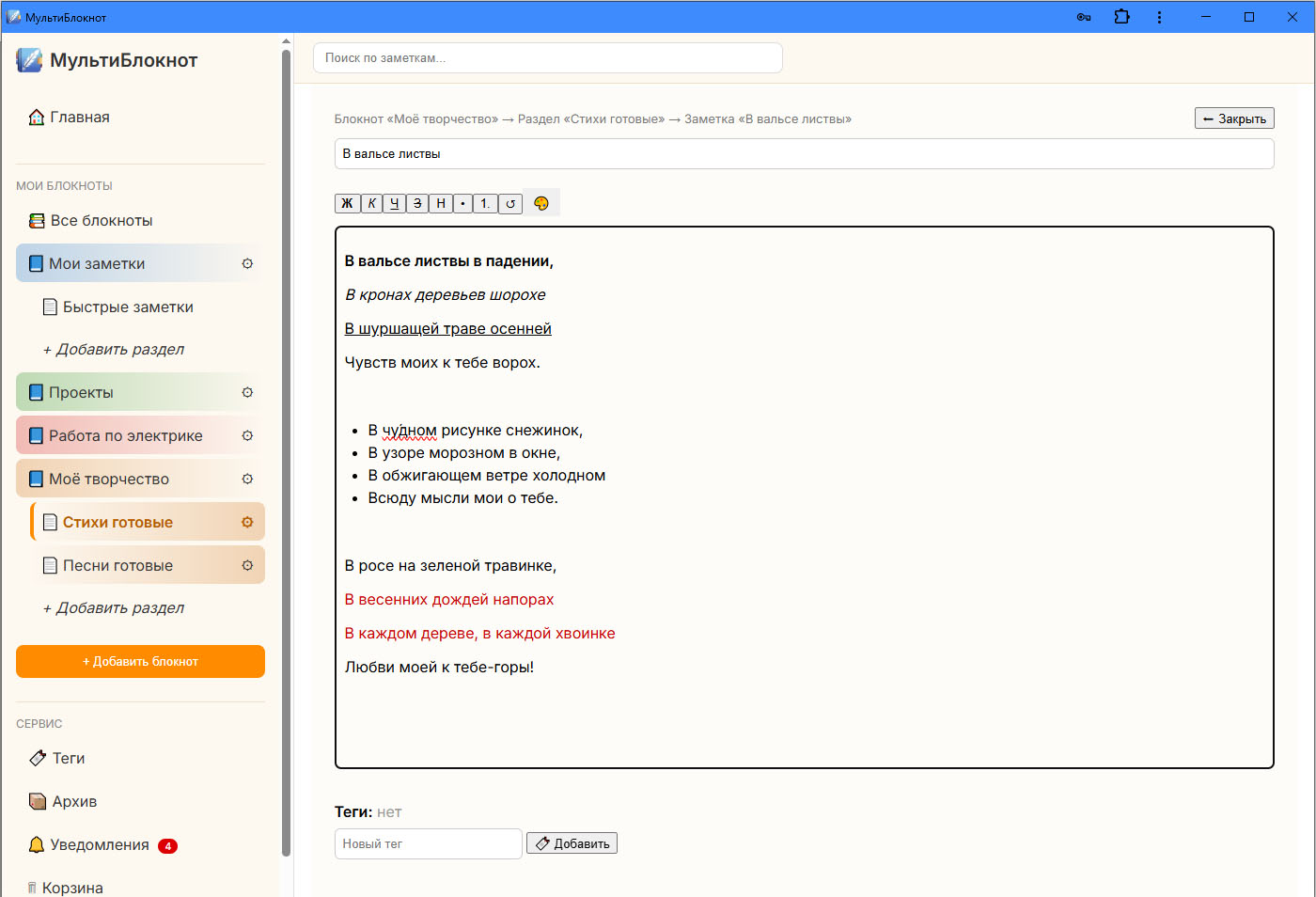Open the browser extensions puzzle icon

click(x=1121, y=17)
